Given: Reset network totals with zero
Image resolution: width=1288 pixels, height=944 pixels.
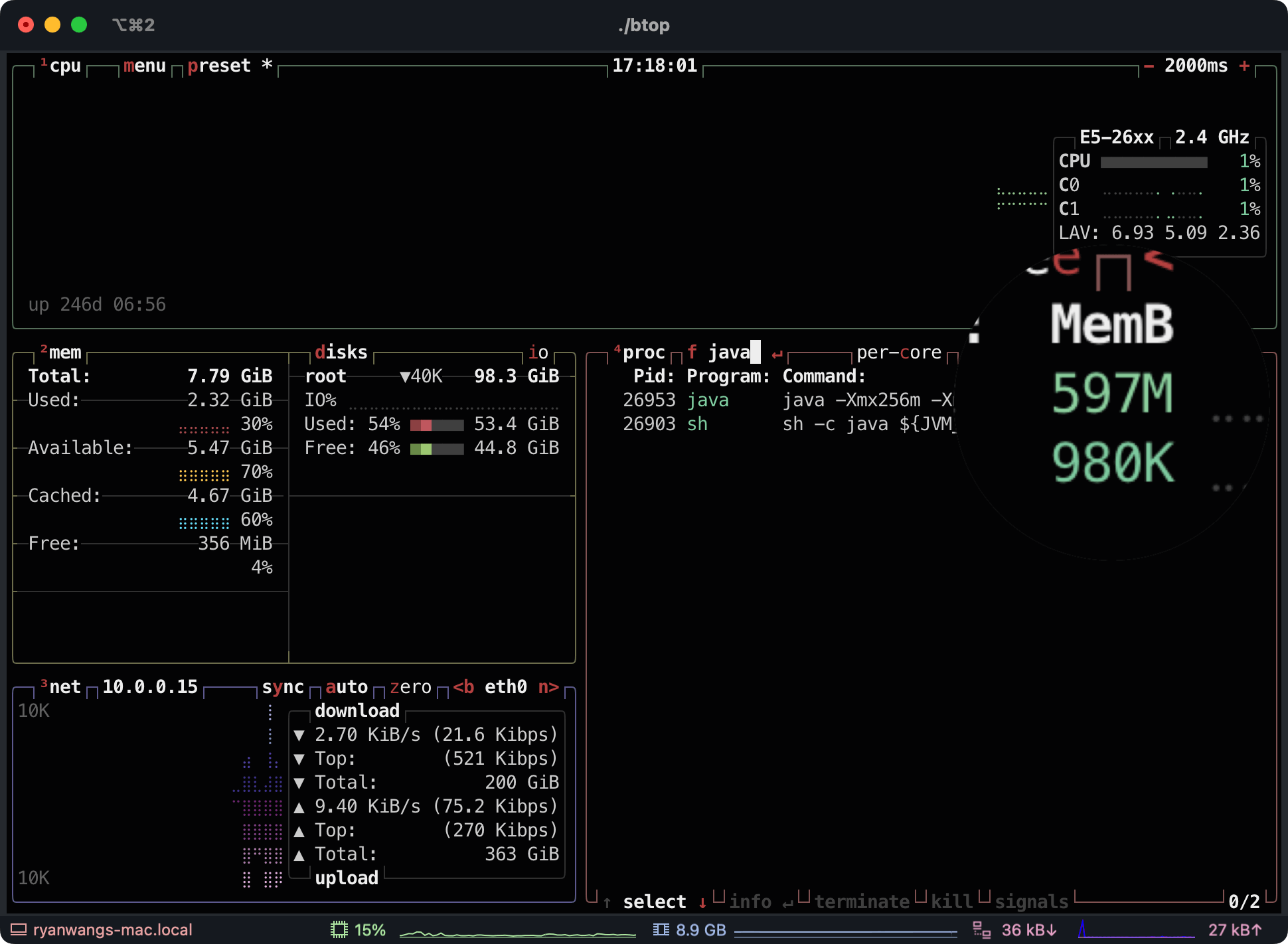Looking at the screenshot, I should 410,687.
